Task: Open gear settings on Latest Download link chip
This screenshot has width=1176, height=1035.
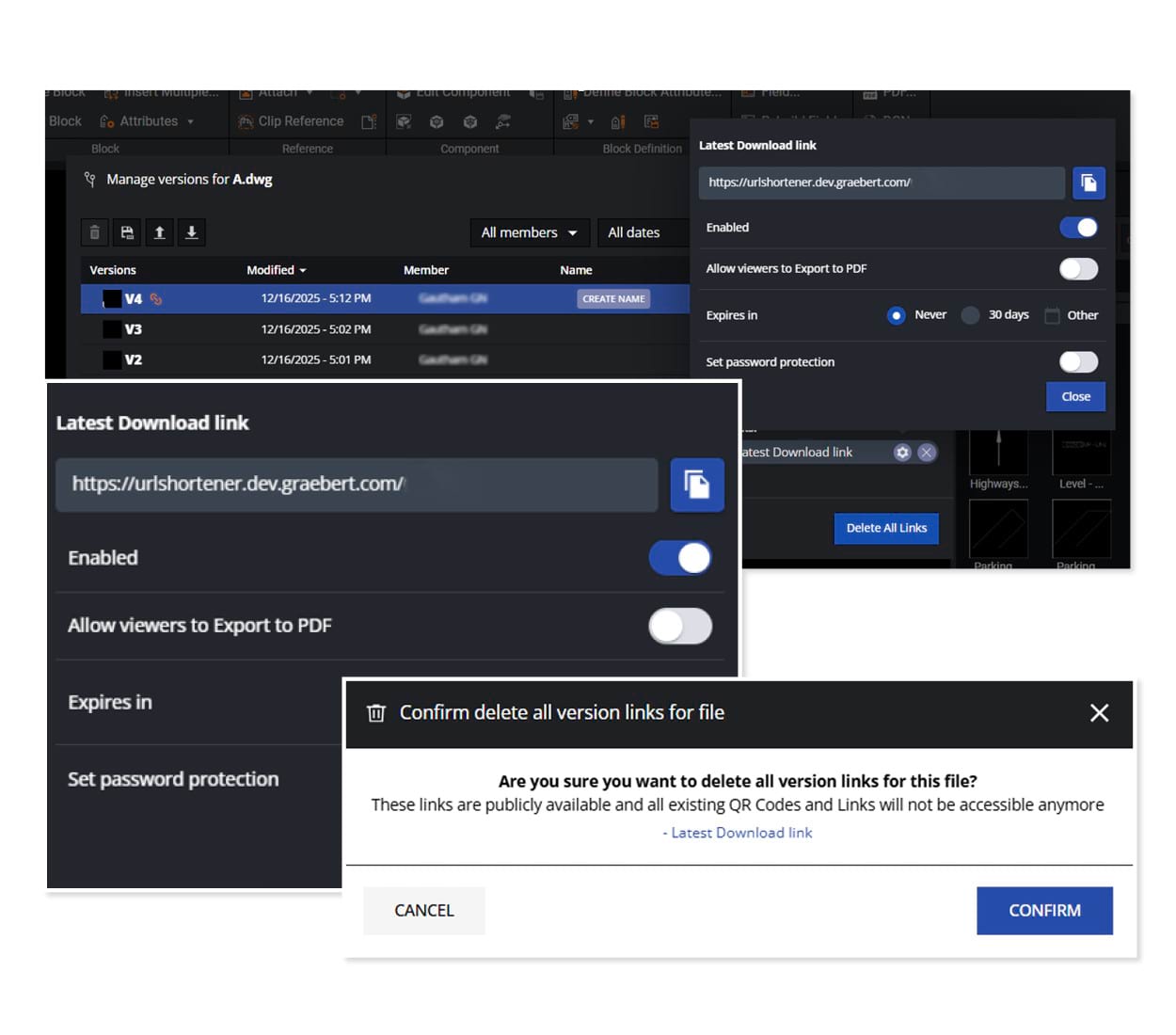Action: click(902, 453)
